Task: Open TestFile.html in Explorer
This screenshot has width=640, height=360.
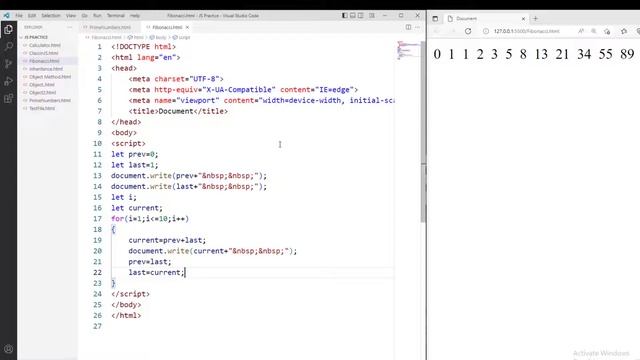Action: pyautogui.click(x=42, y=108)
